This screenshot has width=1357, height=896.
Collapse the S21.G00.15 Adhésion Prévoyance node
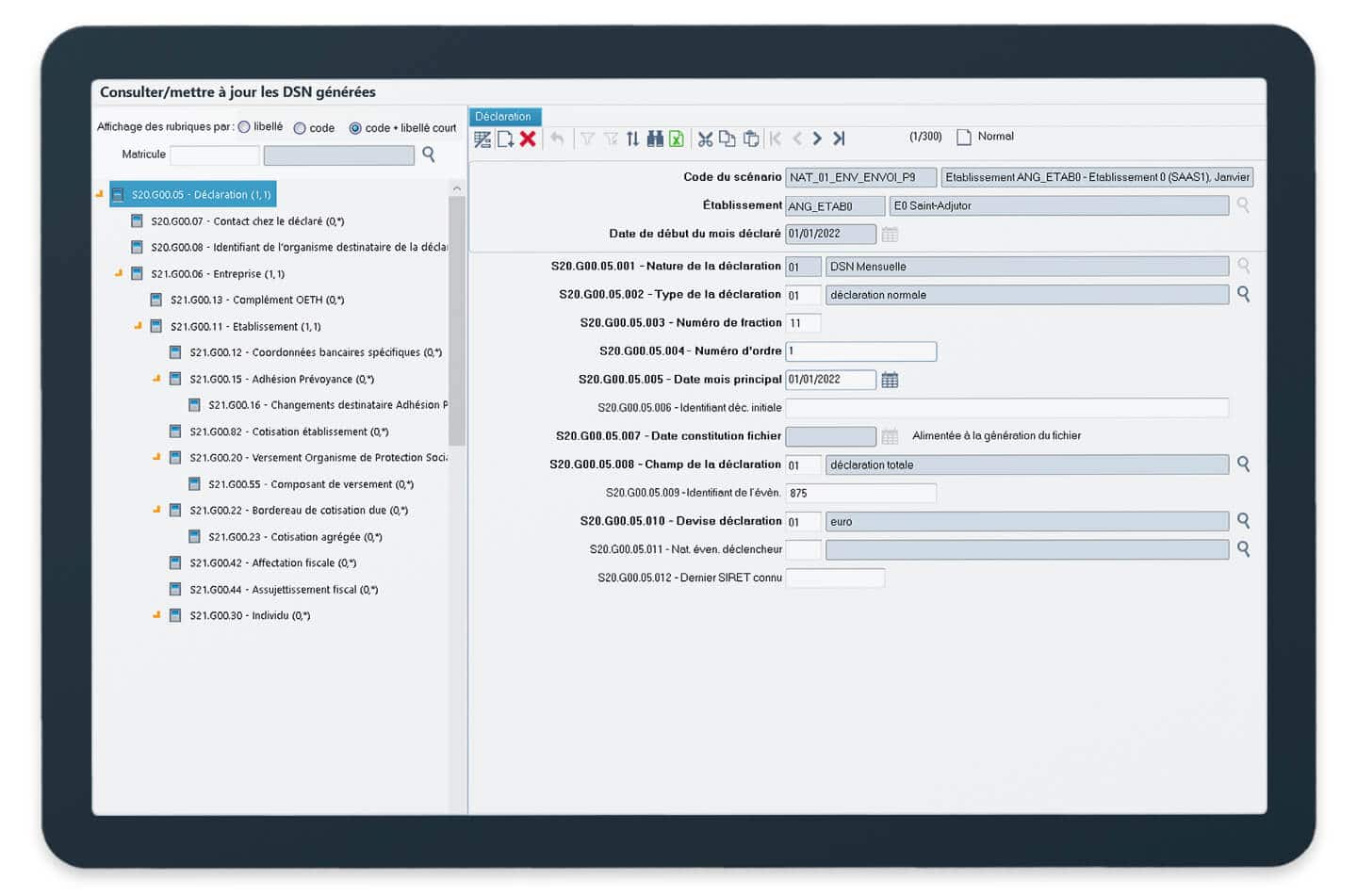[157, 379]
